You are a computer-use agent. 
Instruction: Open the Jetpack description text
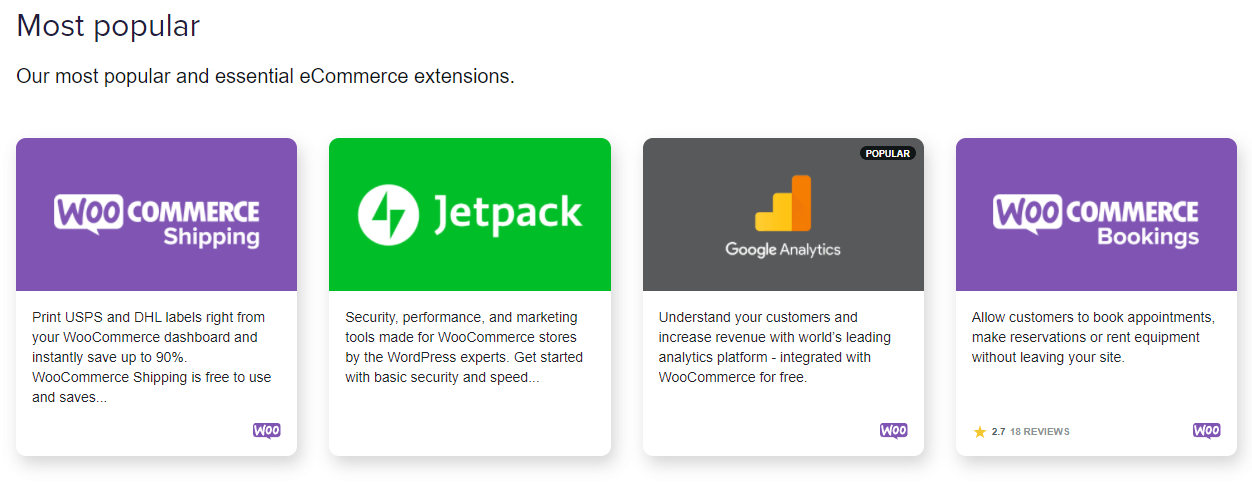click(x=464, y=347)
